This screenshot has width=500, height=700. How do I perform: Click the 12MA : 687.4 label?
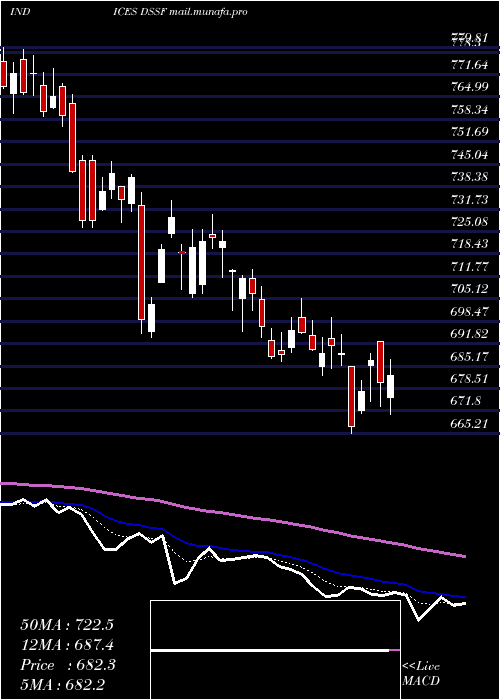point(67,645)
